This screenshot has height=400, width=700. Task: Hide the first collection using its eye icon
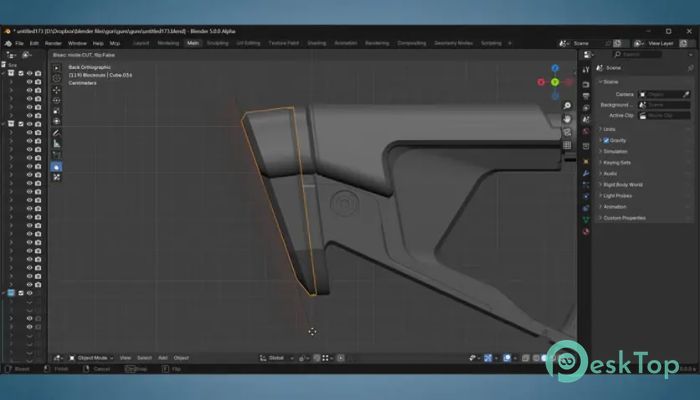[29, 73]
